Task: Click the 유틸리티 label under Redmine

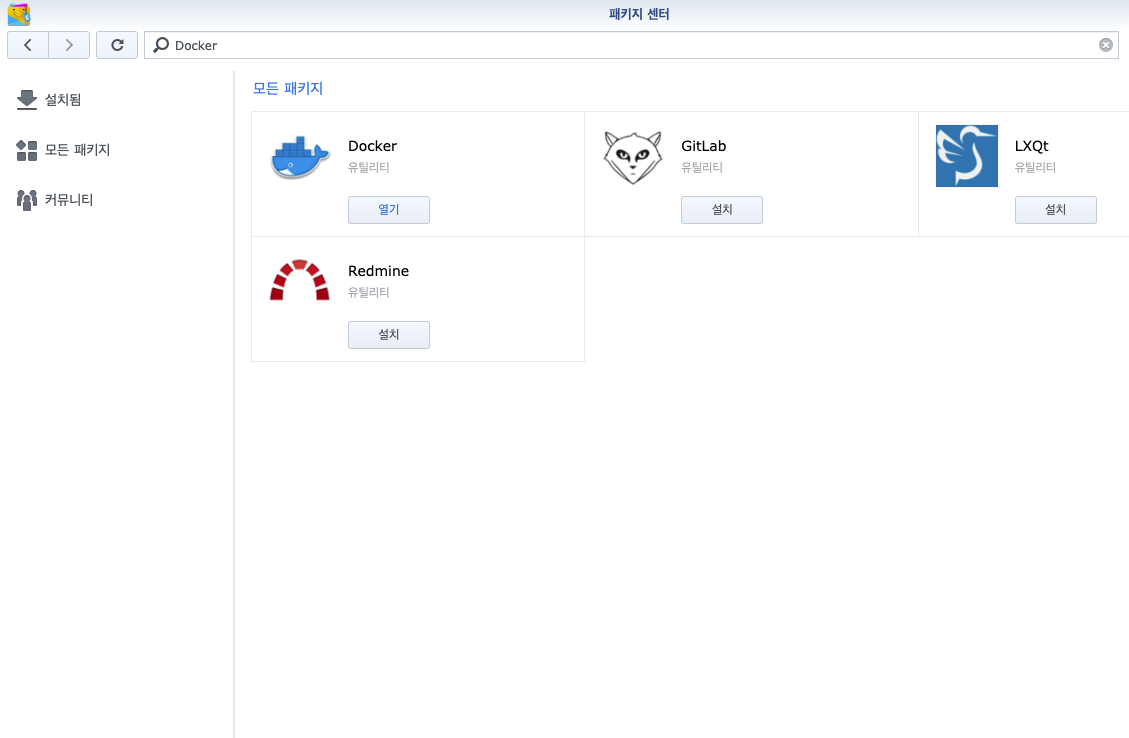Action: pos(369,293)
